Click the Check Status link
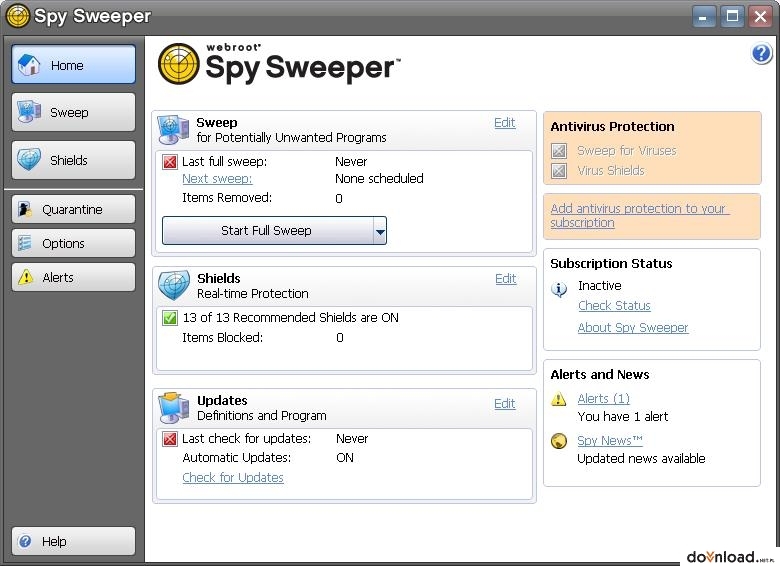 click(x=614, y=306)
